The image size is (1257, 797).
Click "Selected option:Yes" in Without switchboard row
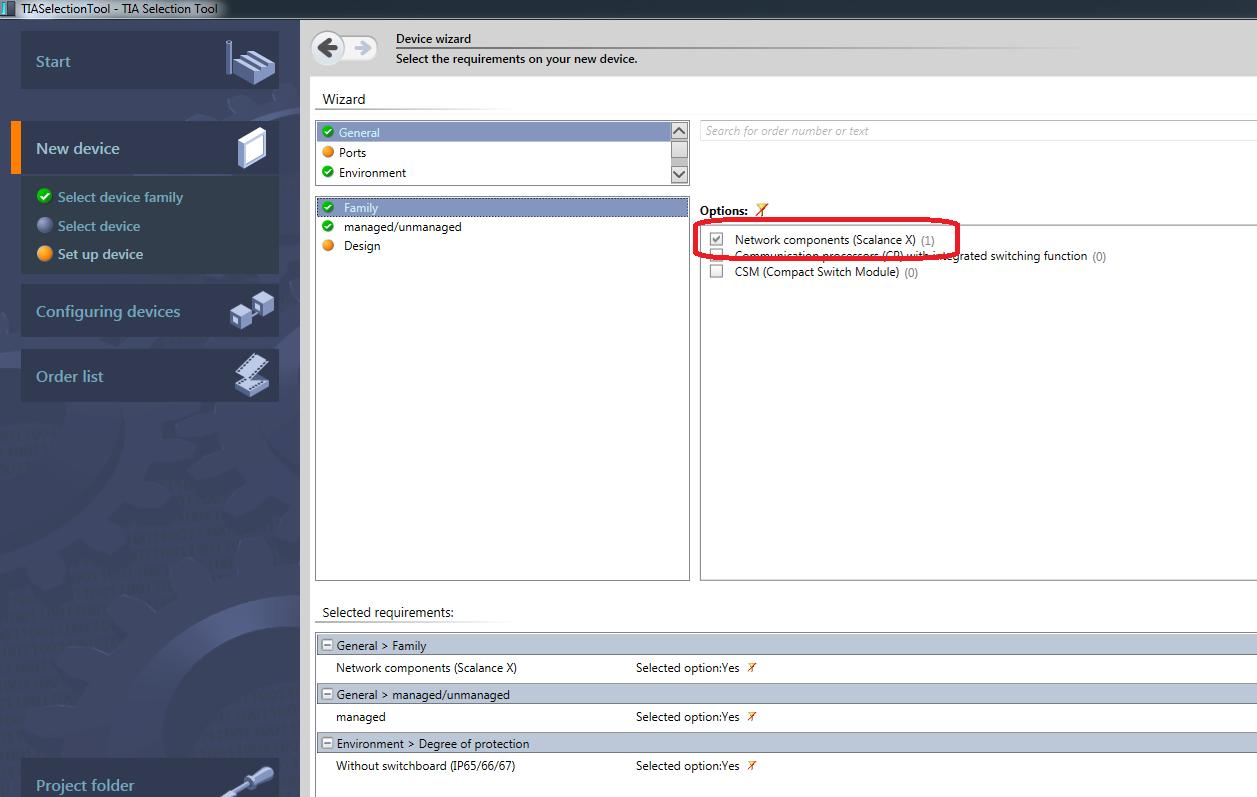click(688, 766)
